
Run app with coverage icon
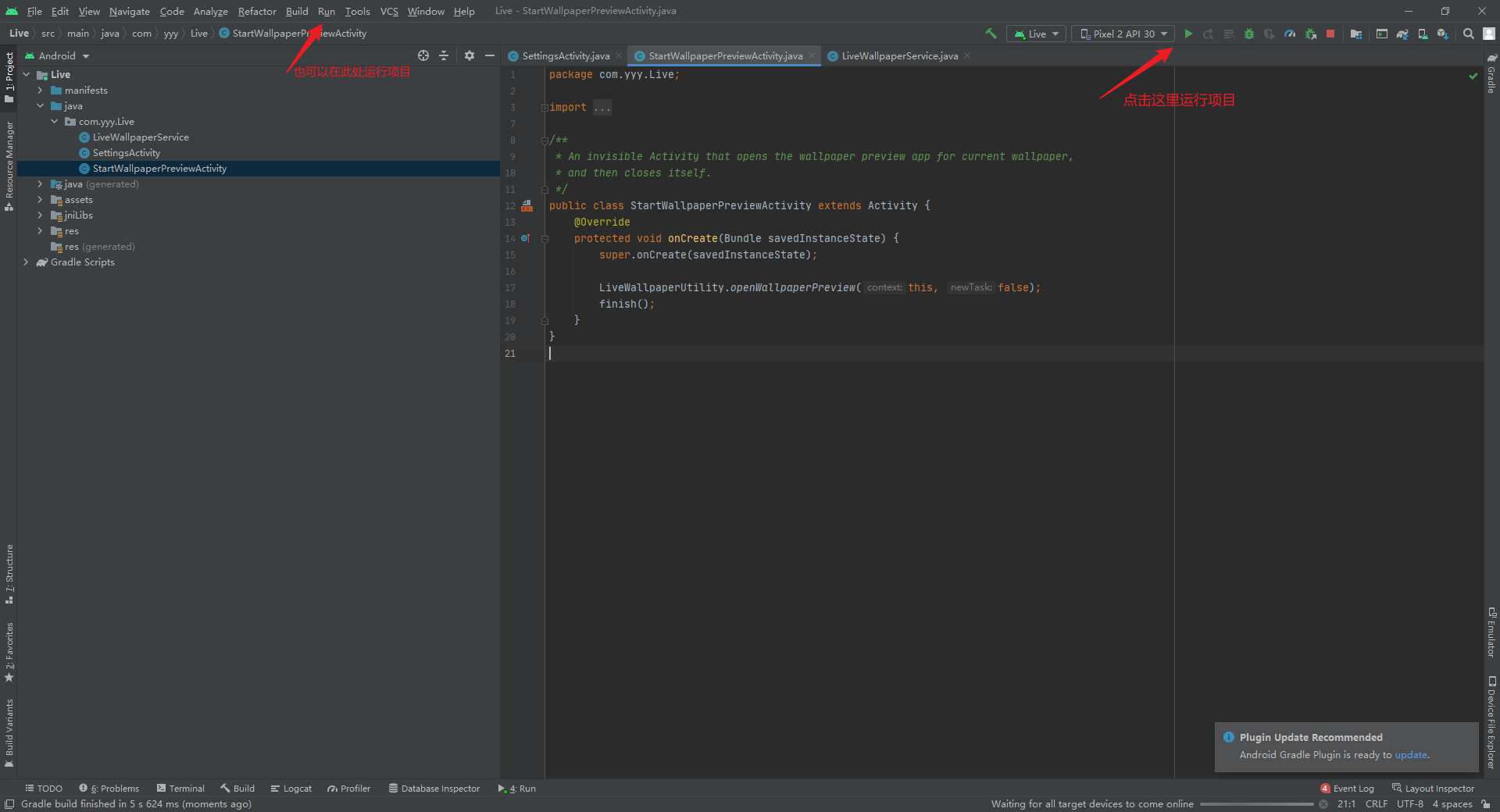point(1270,34)
